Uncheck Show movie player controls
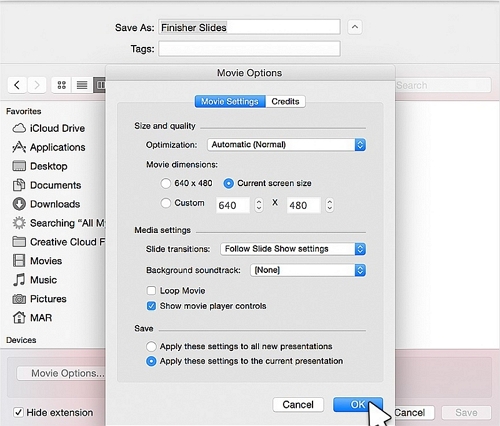The width and height of the screenshot is (500, 426). pos(151,306)
